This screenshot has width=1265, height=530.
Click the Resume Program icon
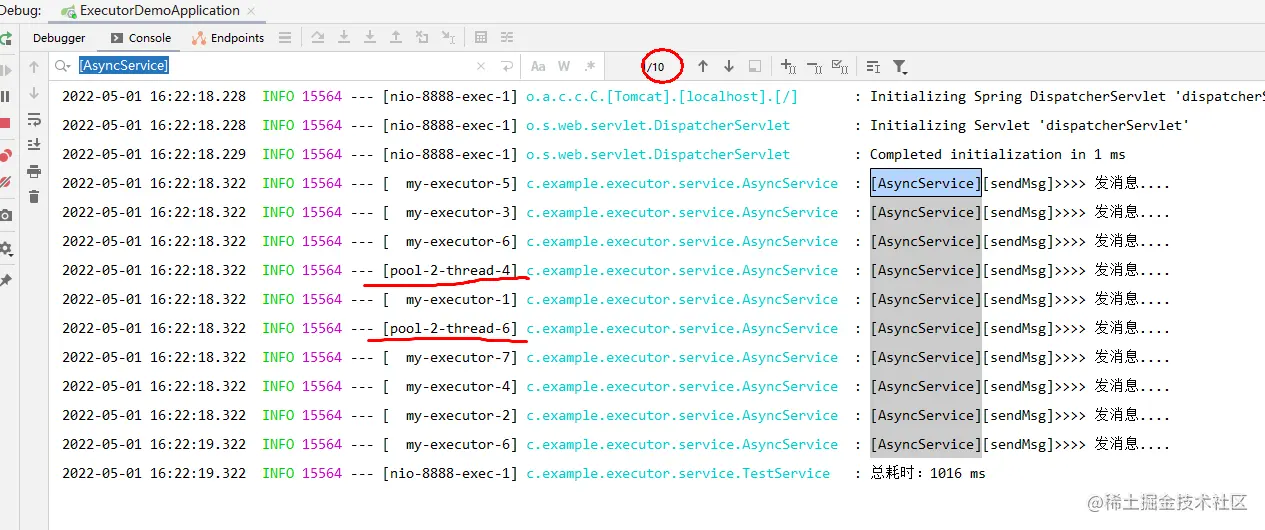pyautogui.click(x=5, y=71)
